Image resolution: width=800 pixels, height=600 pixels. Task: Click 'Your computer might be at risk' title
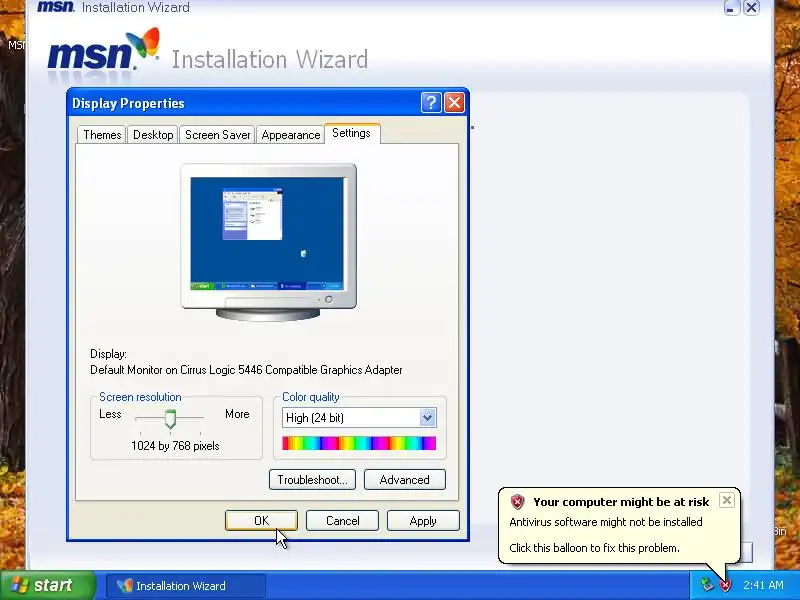click(621, 502)
